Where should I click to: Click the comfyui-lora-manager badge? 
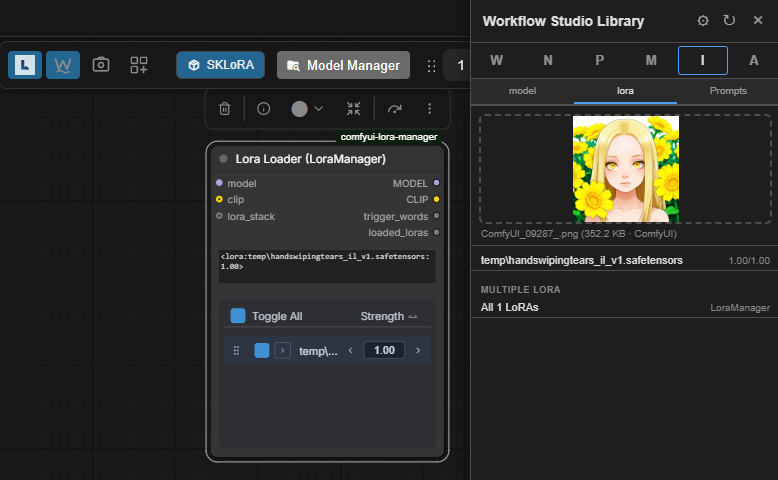click(x=389, y=137)
